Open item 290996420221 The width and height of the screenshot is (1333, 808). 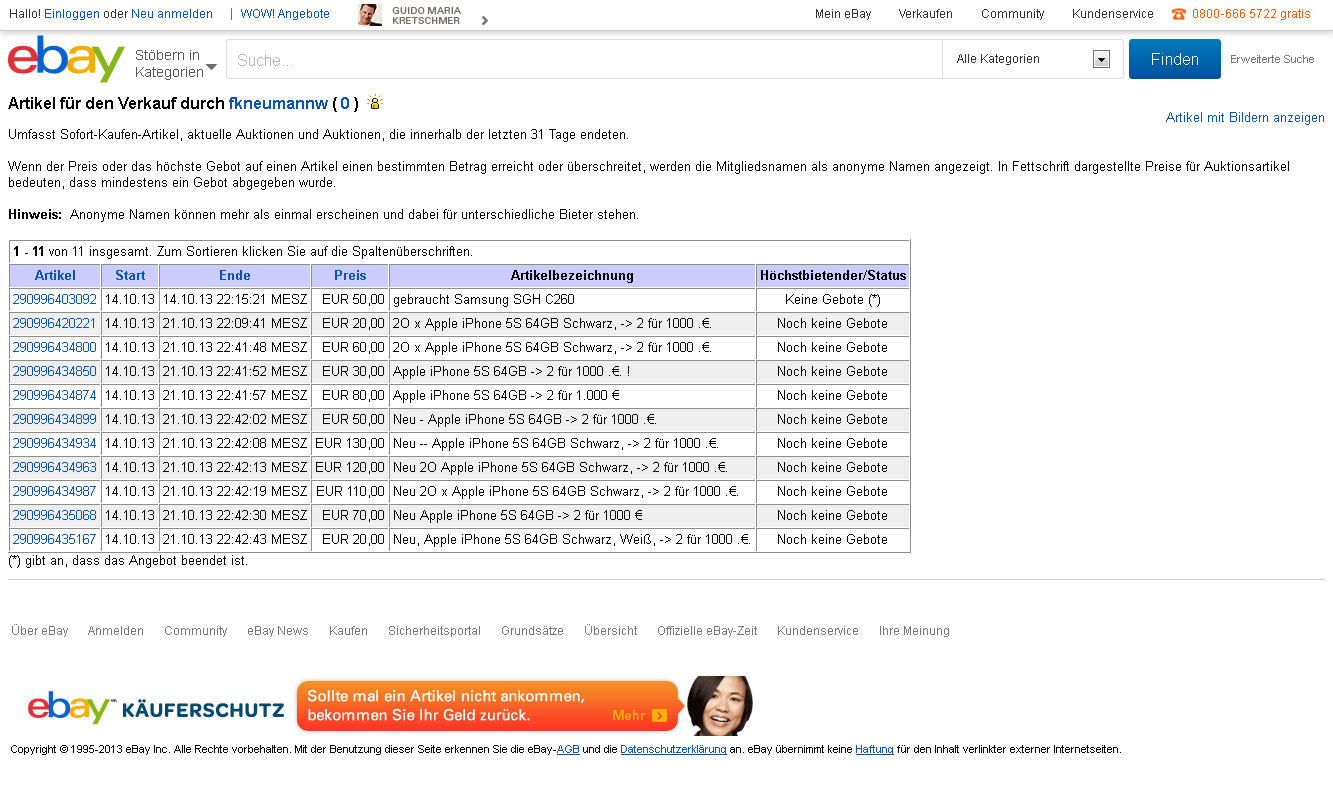tap(54, 324)
